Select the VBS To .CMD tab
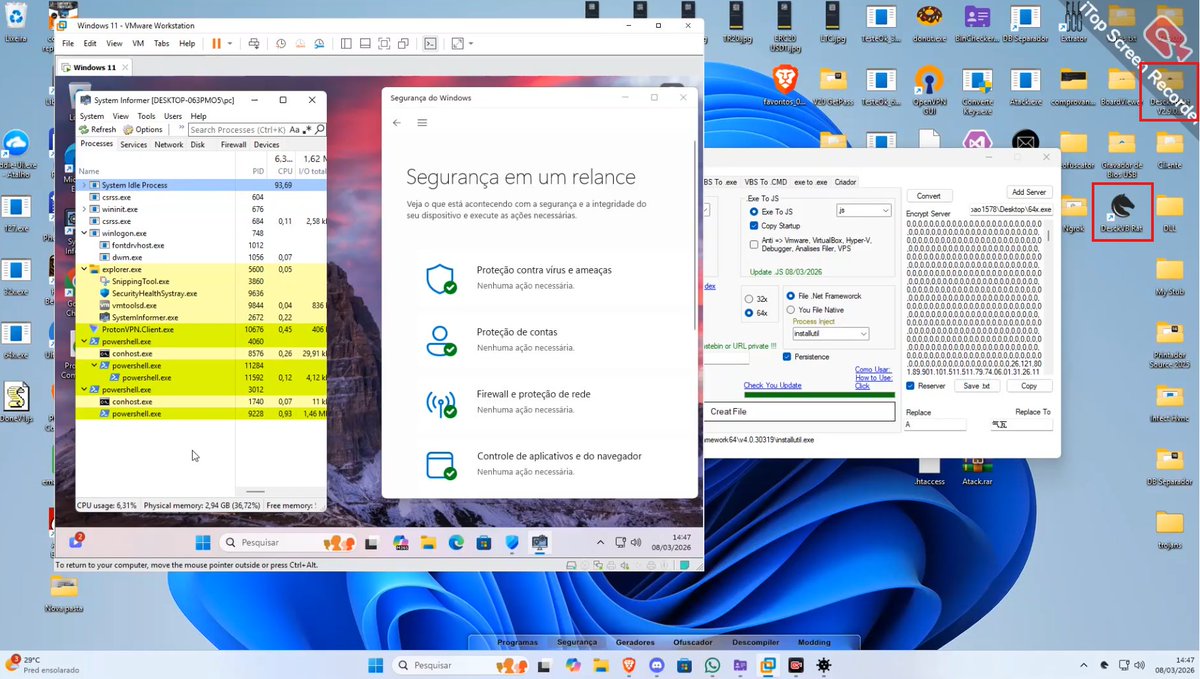Viewport: 1200px width, 679px height. 765,182
